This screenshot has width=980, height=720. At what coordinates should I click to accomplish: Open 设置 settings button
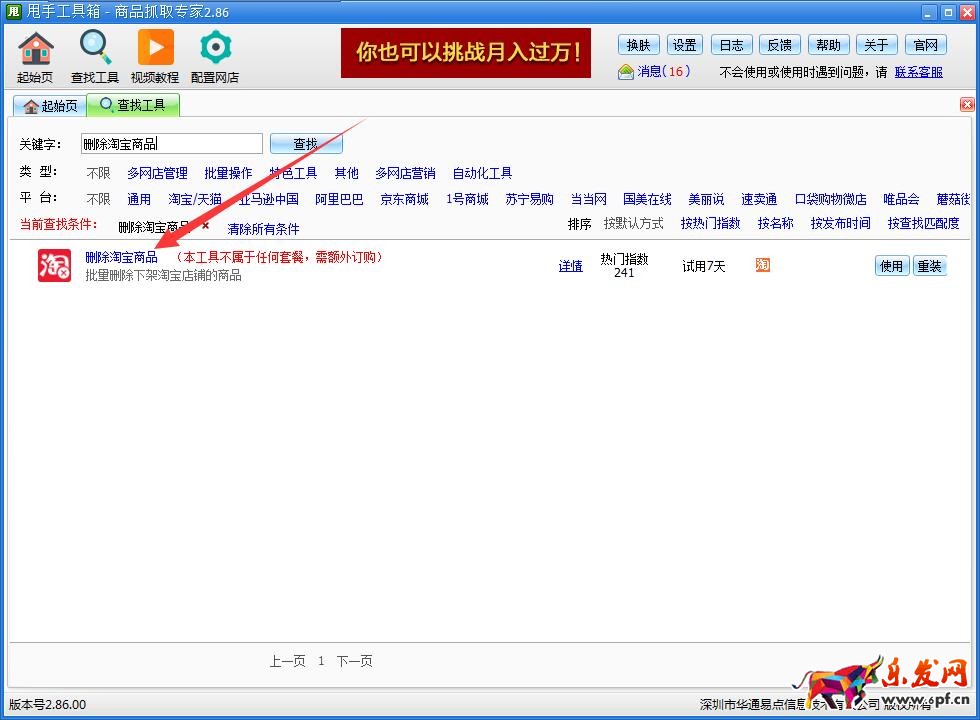click(684, 45)
